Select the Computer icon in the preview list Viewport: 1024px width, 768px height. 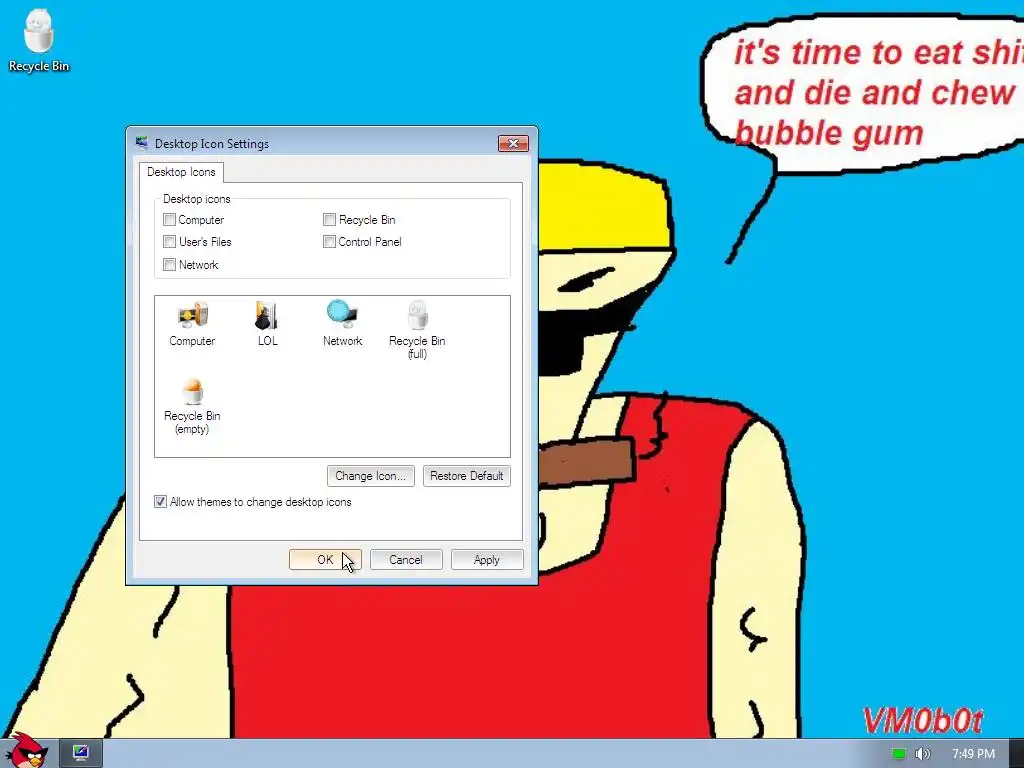[192, 324]
